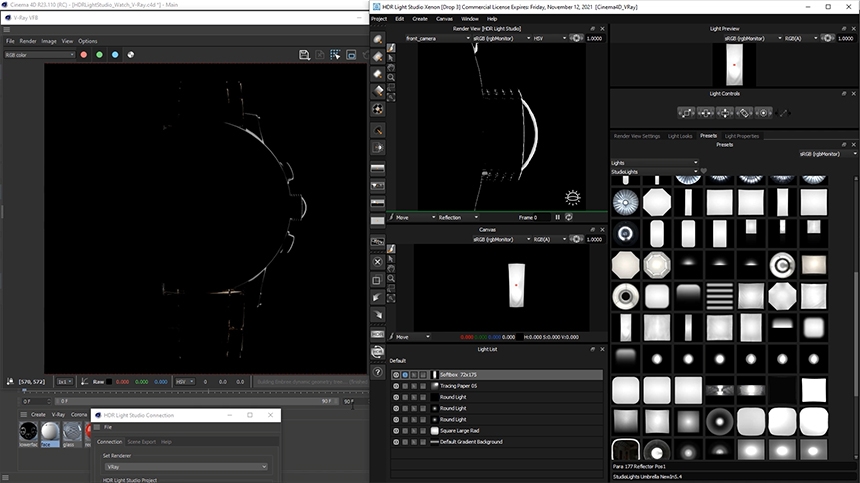Select zoom magnifier tool in Render View

pyautogui.click(x=391, y=77)
